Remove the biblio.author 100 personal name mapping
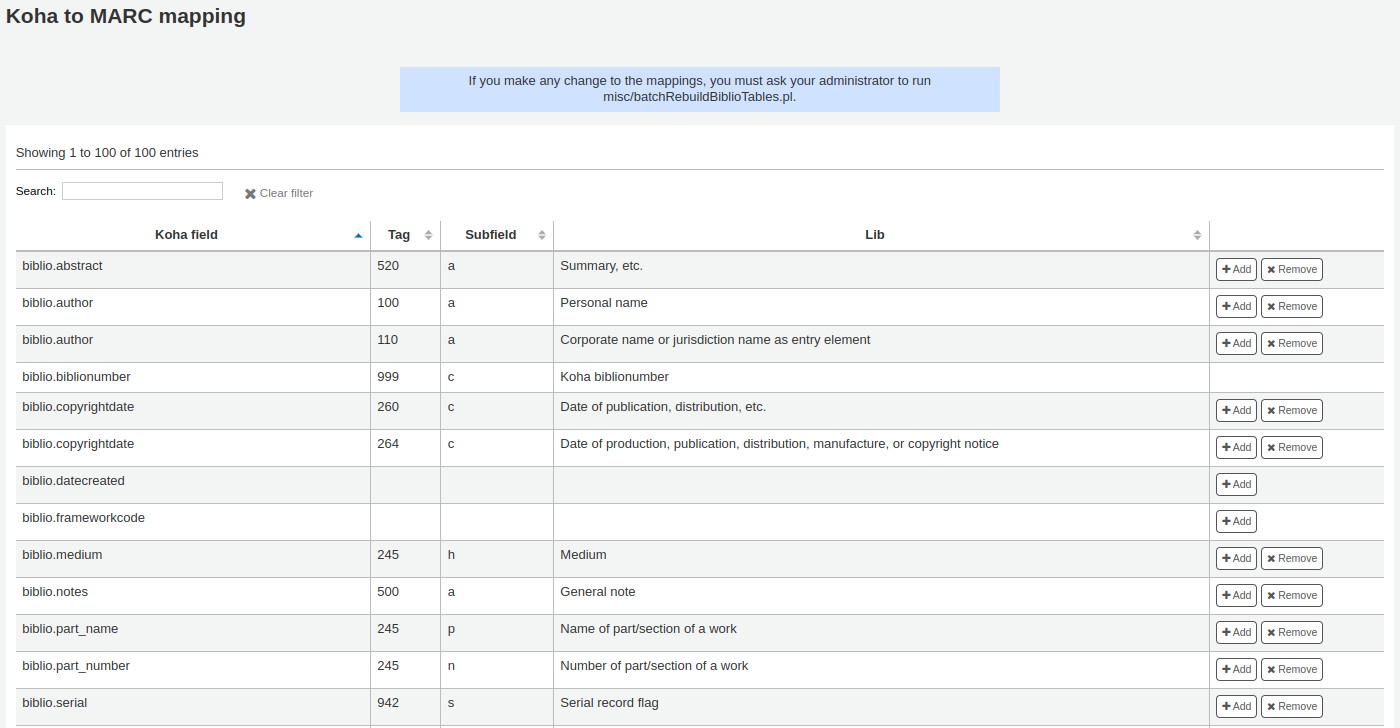 [1291, 306]
